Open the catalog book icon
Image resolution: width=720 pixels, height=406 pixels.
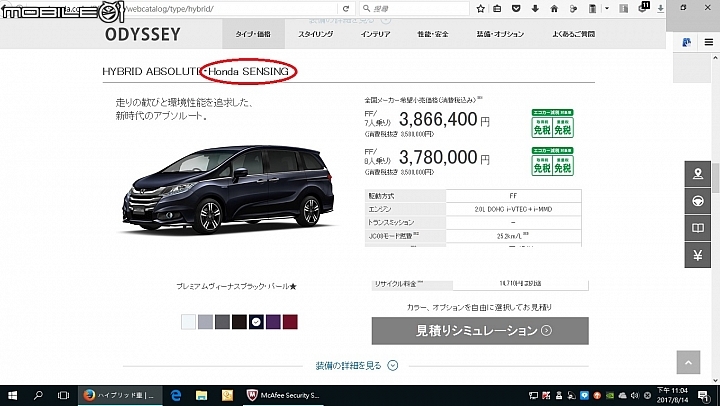[x=698, y=228]
